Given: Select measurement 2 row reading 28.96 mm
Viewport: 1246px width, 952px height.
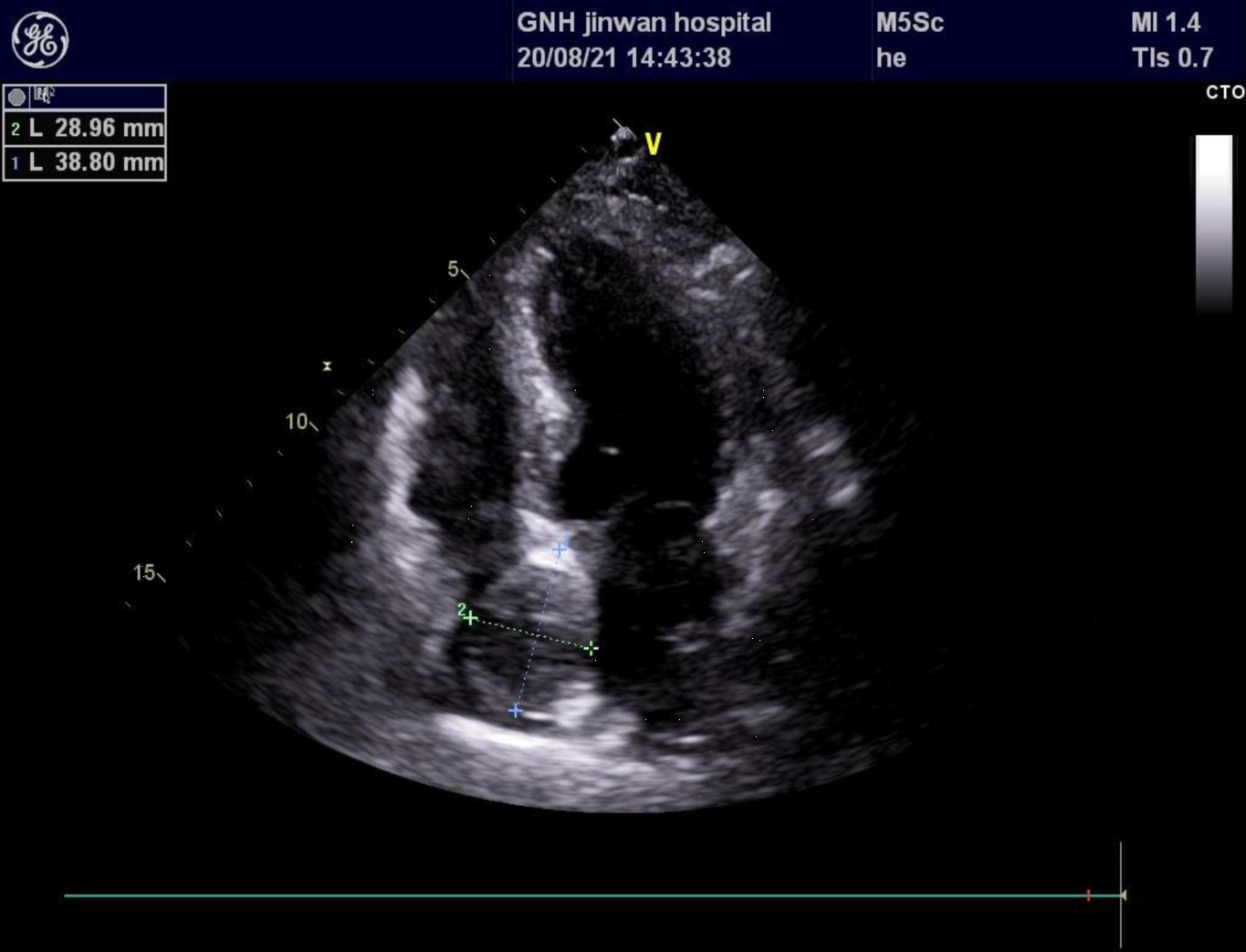Looking at the screenshot, I should pyautogui.click(x=85, y=129).
